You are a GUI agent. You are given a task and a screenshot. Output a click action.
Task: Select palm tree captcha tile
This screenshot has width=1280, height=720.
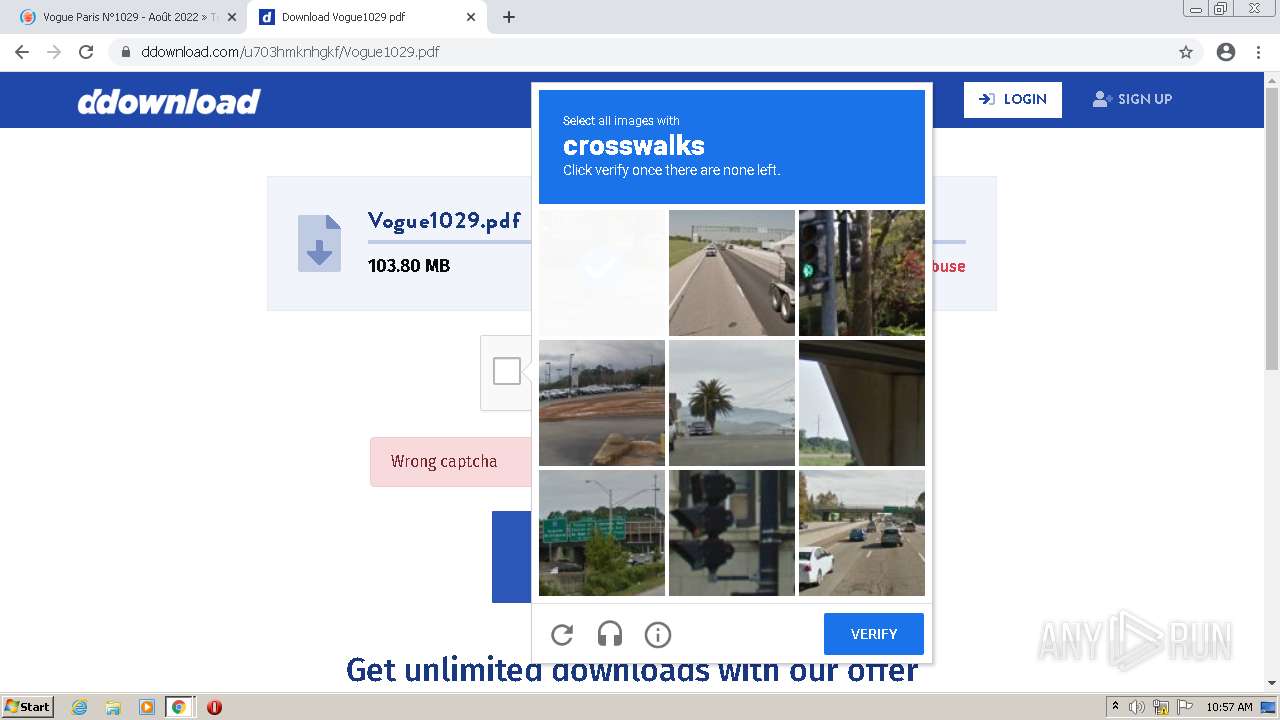coord(732,403)
